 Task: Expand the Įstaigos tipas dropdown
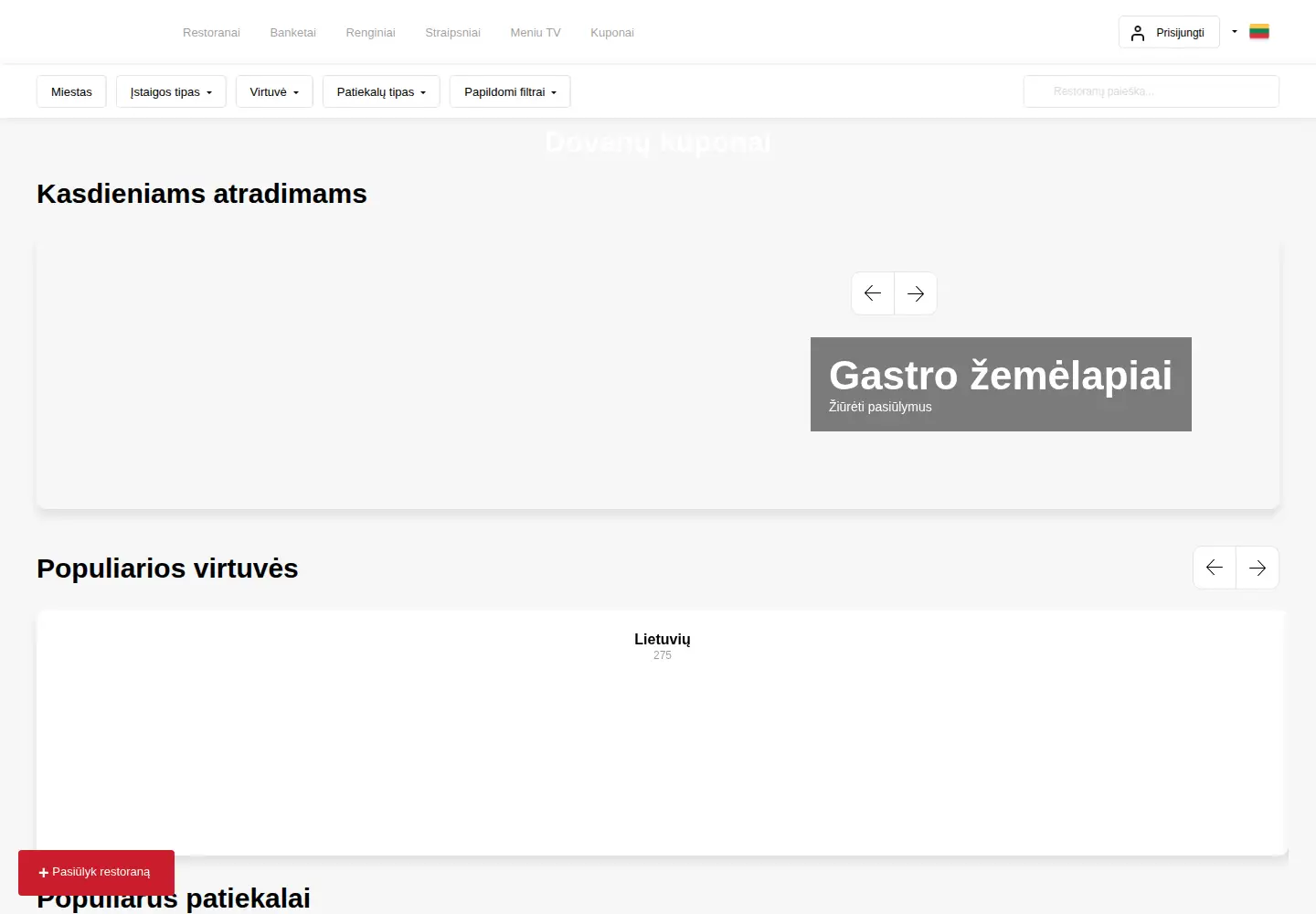(x=171, y=91)
